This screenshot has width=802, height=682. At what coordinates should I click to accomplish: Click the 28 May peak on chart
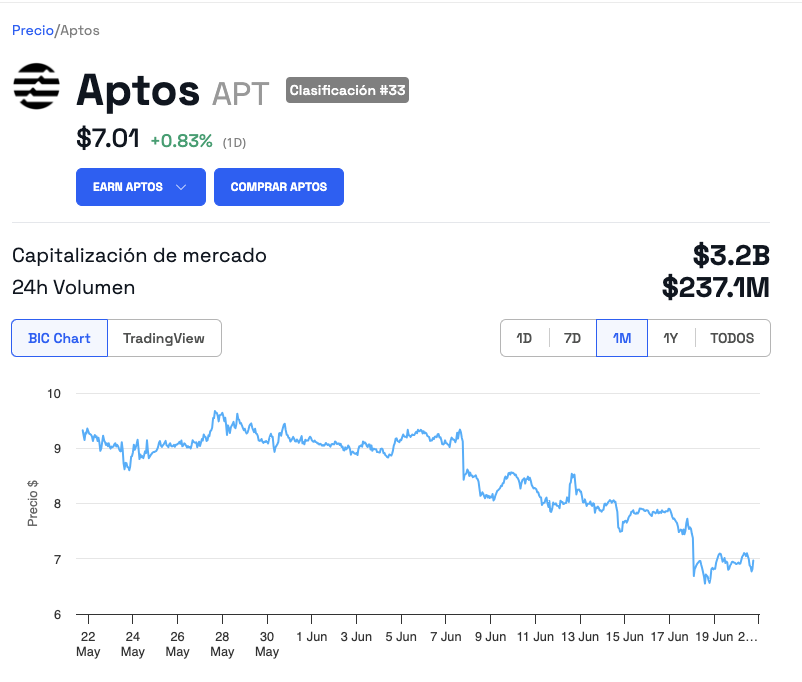215,412
